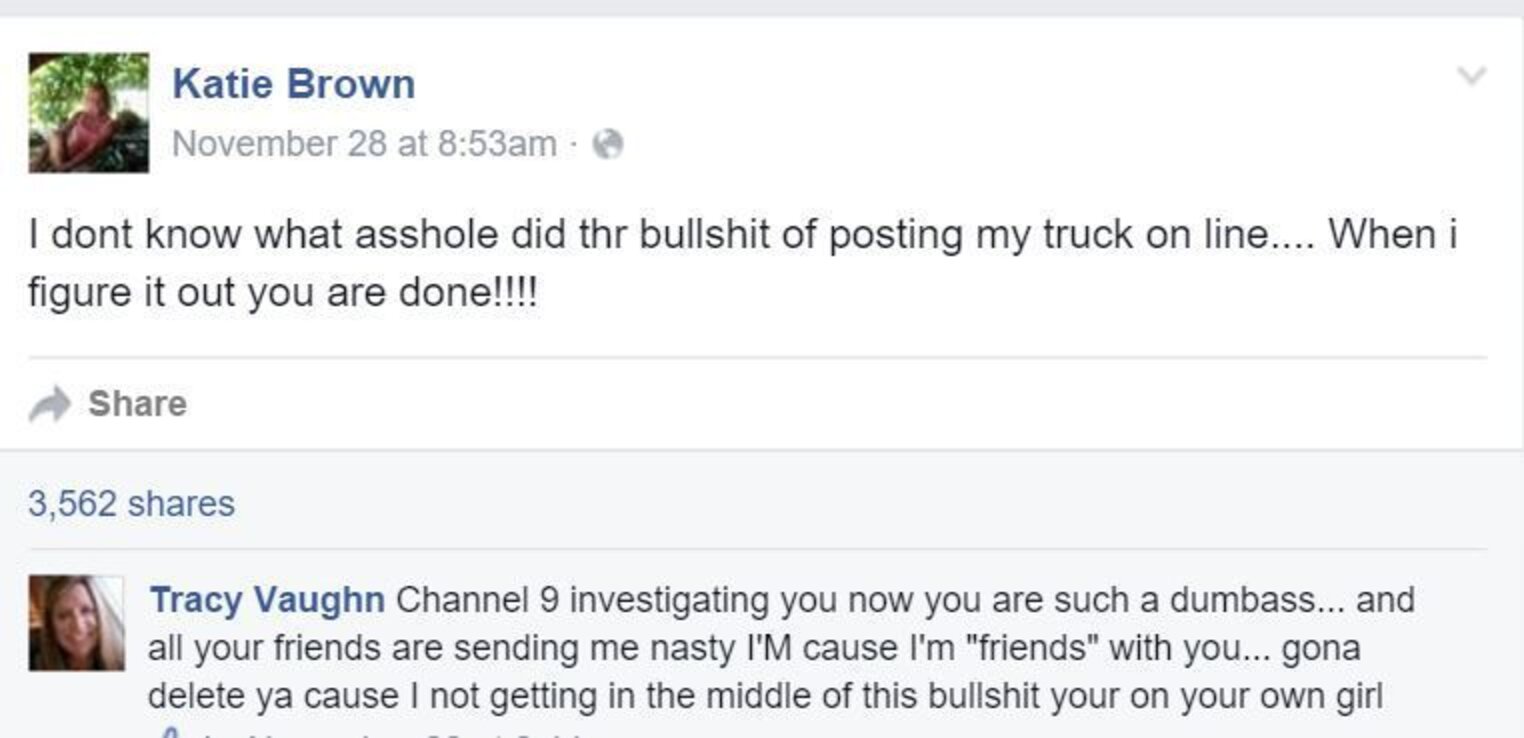Open the Tracy Vaughn name link
This screenshot has height=738, width=1524.
point(266,601)
